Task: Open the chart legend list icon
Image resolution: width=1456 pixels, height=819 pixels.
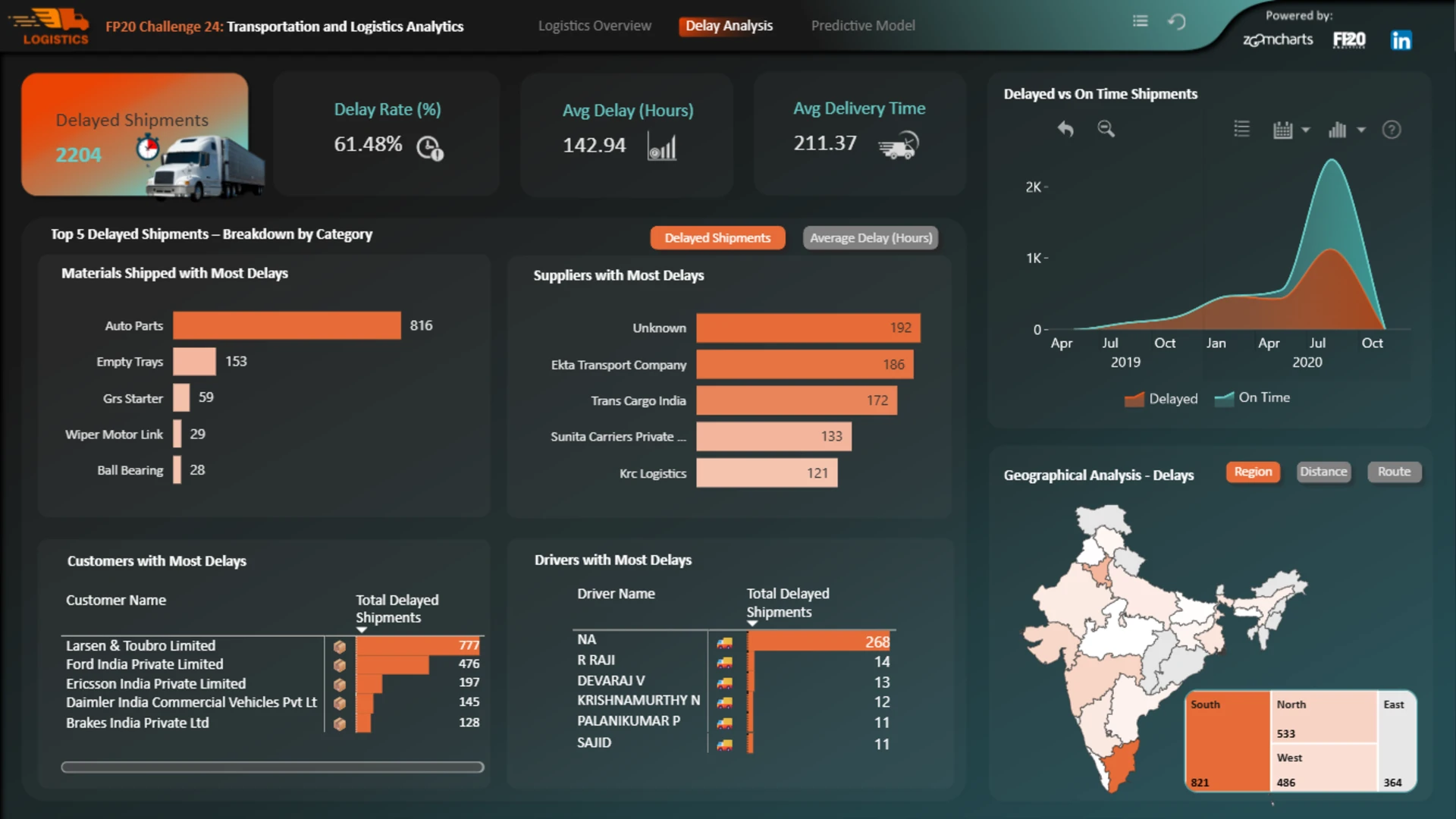Action: pyautogui.click(x=1241, y=130)
